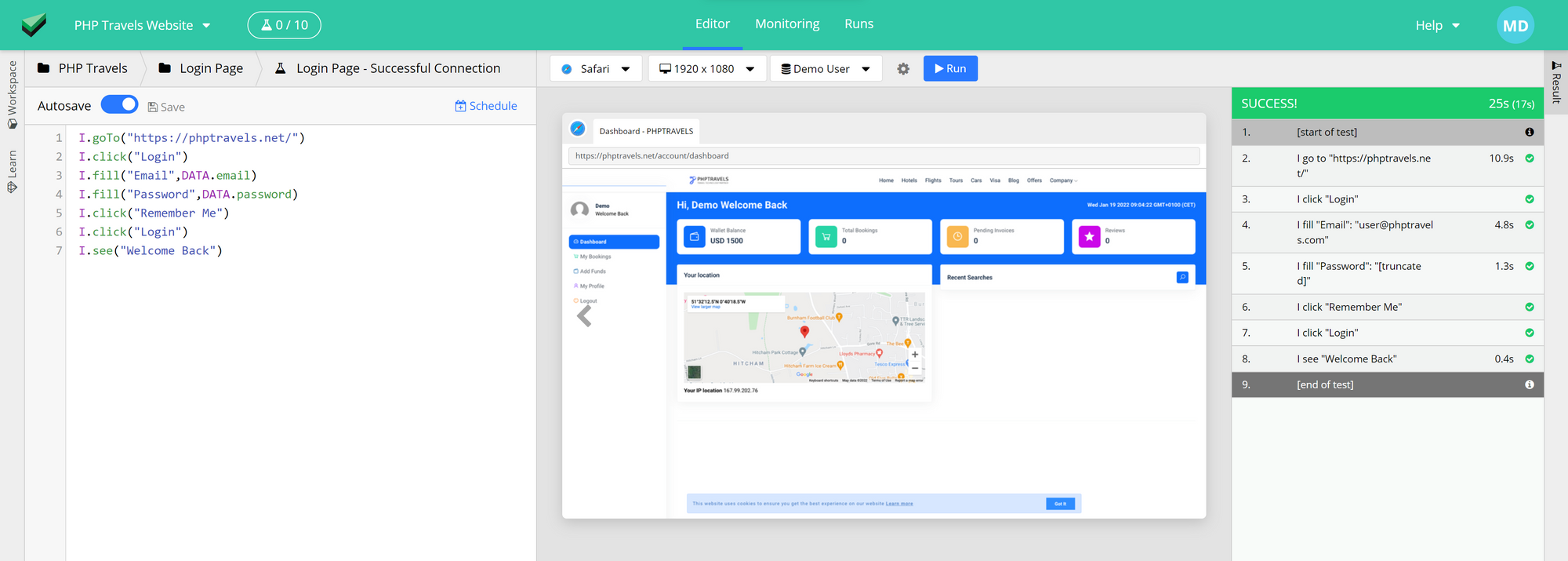Click the Schedule link
The image size is (1568, 561).
tap(486, 106)
